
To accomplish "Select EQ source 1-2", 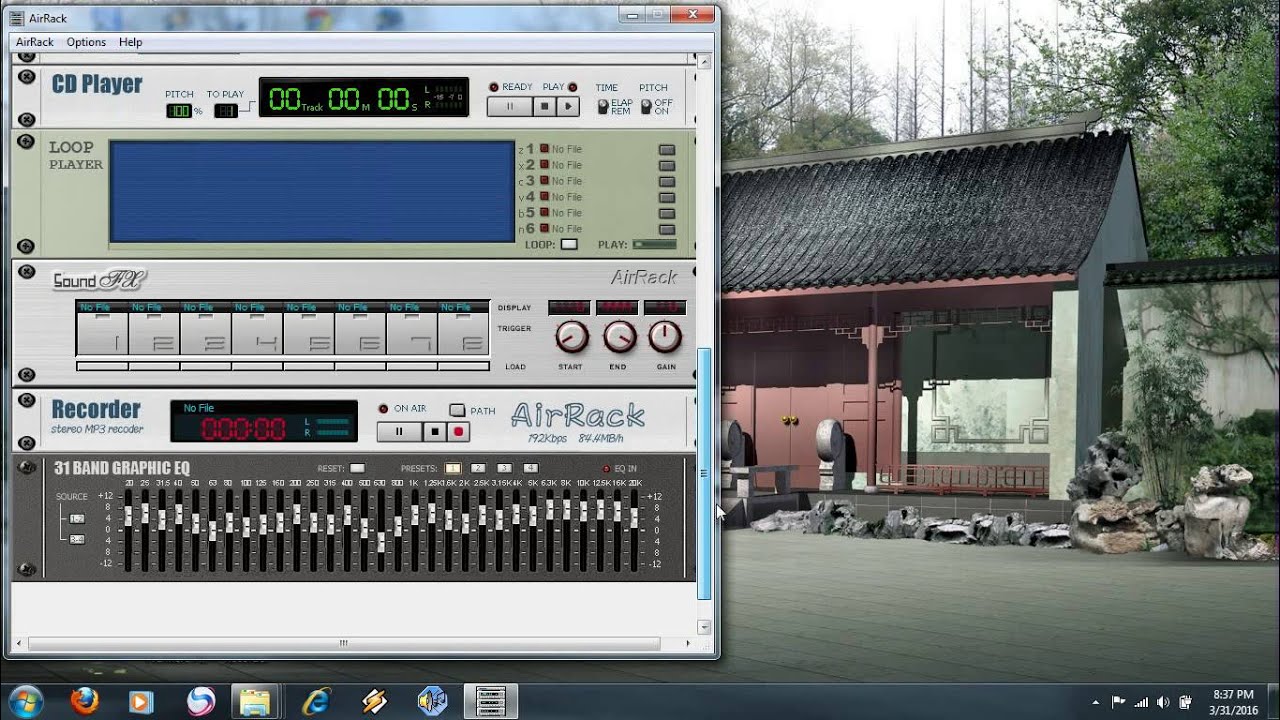I will (77, 518).
